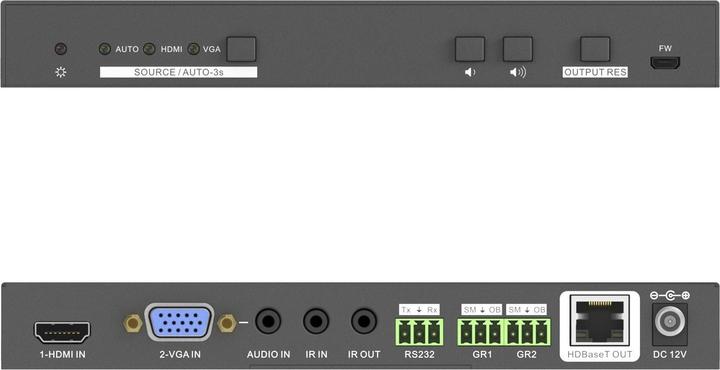
Task: Click the RS232 green terminal block
Action: (419, 332)
